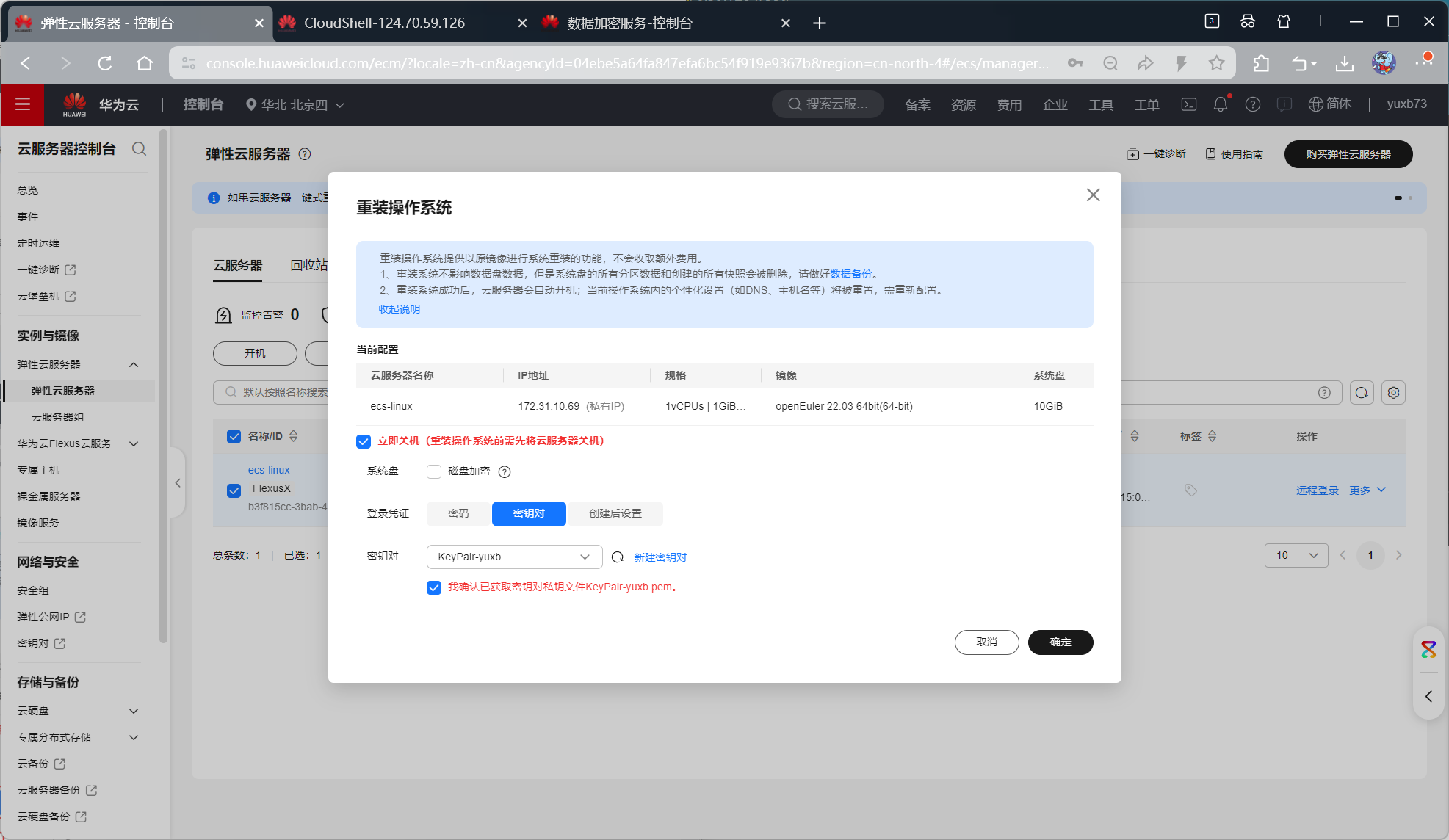
Task: Click the 新建密钥对 link
Action: 660,557
